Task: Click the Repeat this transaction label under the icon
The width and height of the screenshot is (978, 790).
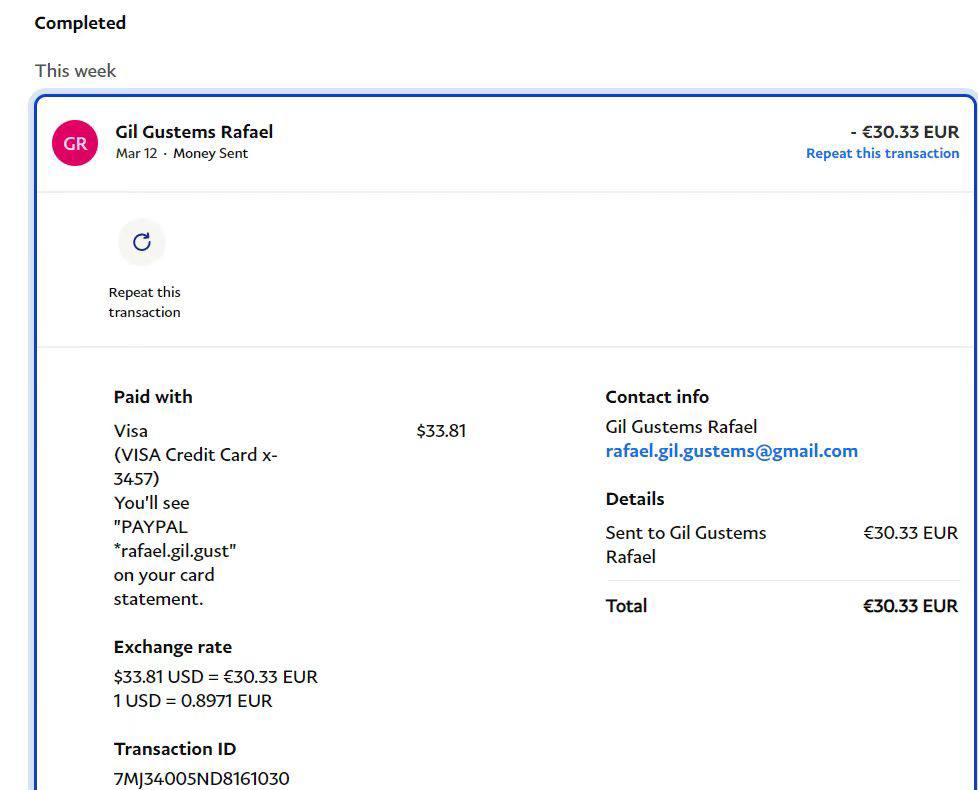Action: (x=145, y=302)
